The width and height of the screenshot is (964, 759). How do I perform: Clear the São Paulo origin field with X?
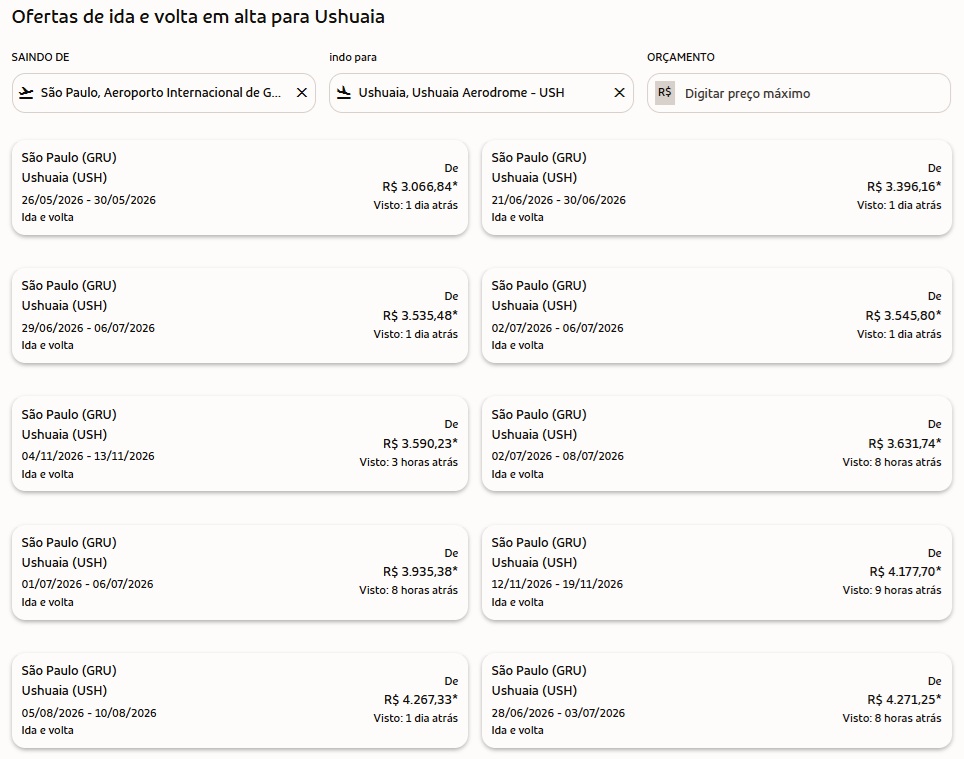(x=302, y=93)
